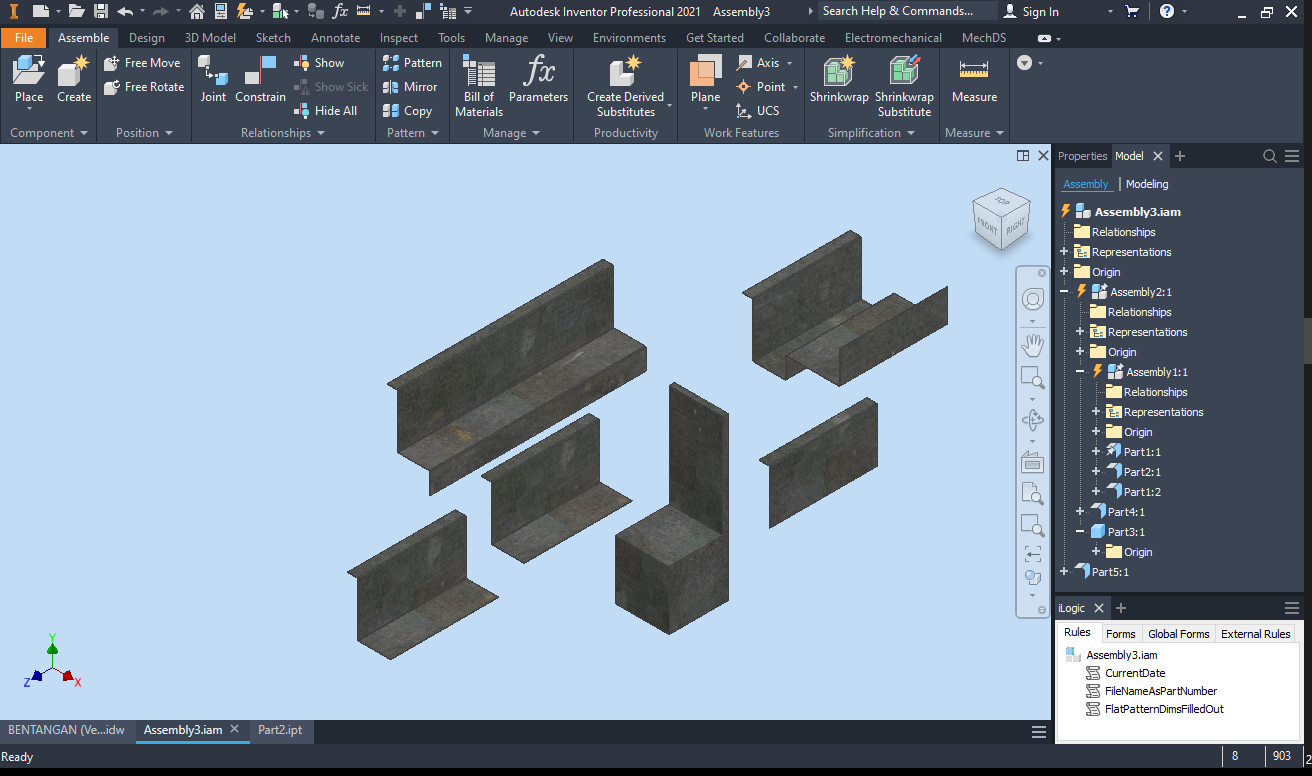Activate the Measure tool
1312x776 pixels.
974,80
